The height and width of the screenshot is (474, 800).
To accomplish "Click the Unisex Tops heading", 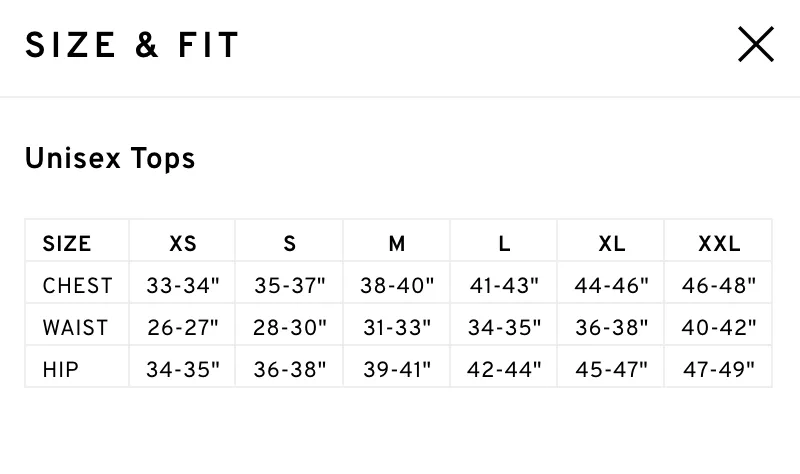I will coord(110,159).
